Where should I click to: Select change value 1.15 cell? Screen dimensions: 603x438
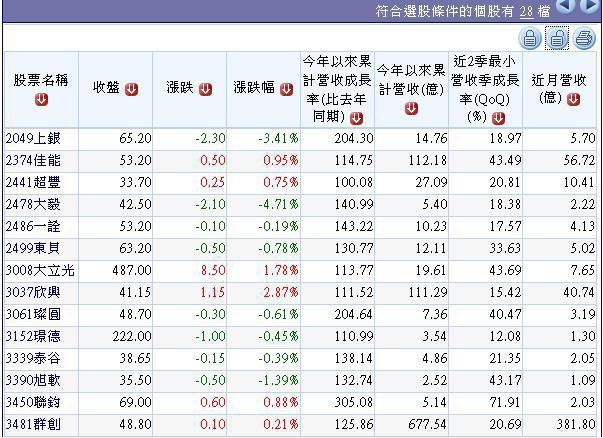pyautogui.click(x=190, y=292)
